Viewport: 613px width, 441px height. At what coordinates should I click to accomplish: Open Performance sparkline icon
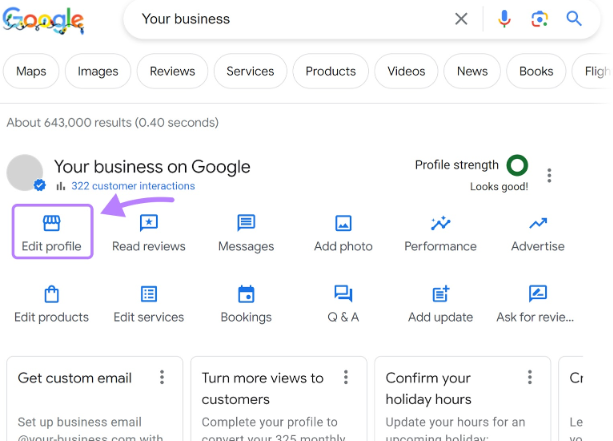[x=441, y=223]
